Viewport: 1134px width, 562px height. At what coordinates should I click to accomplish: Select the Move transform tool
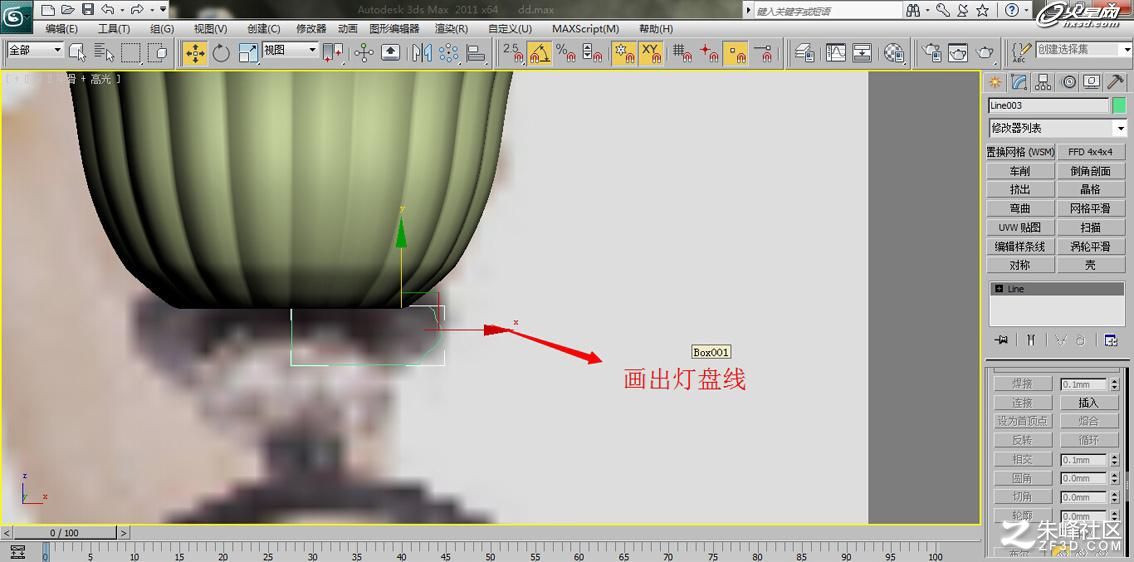[195, 52]
